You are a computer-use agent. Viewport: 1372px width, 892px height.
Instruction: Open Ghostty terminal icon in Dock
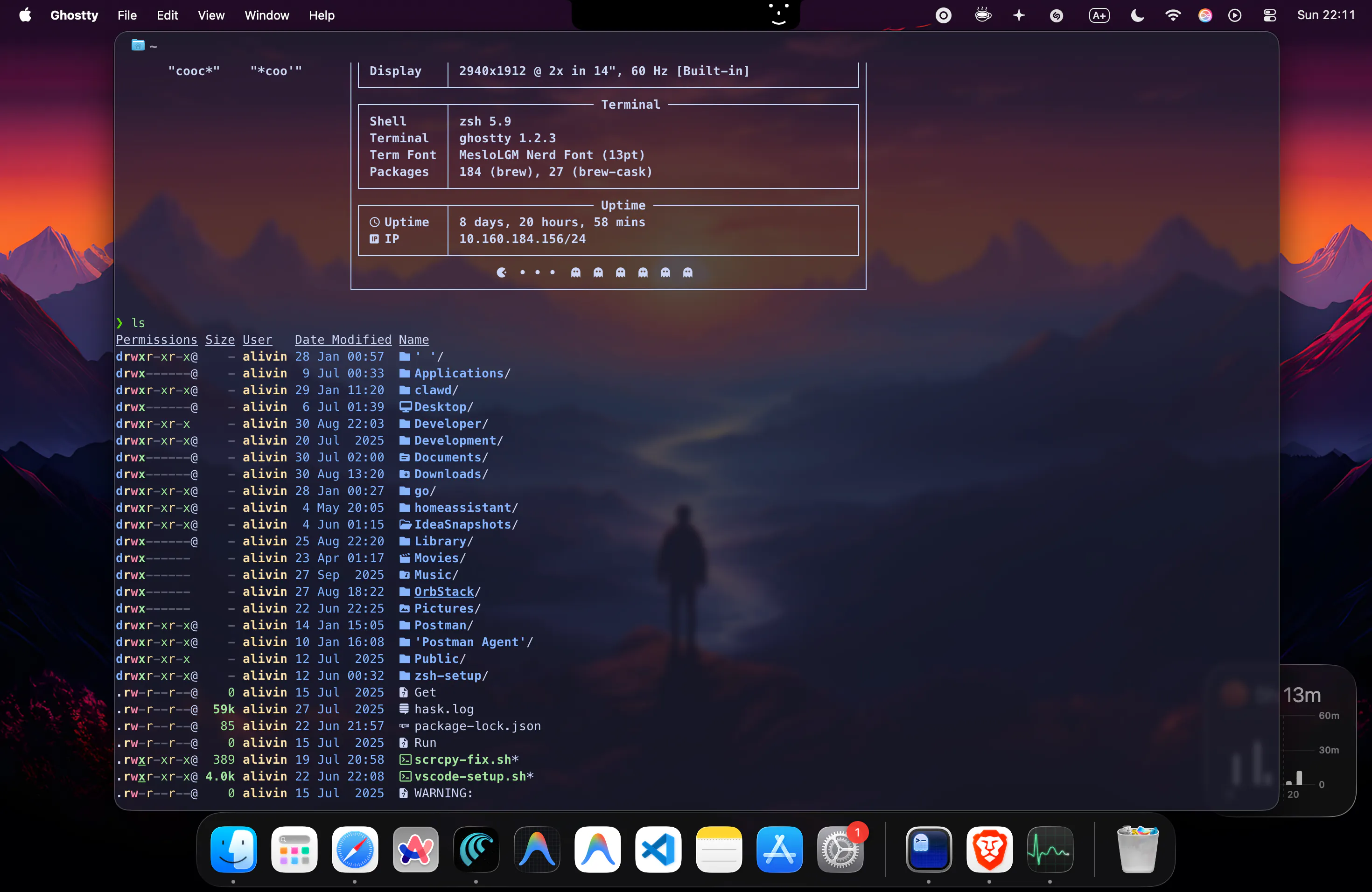click(929, 850)
